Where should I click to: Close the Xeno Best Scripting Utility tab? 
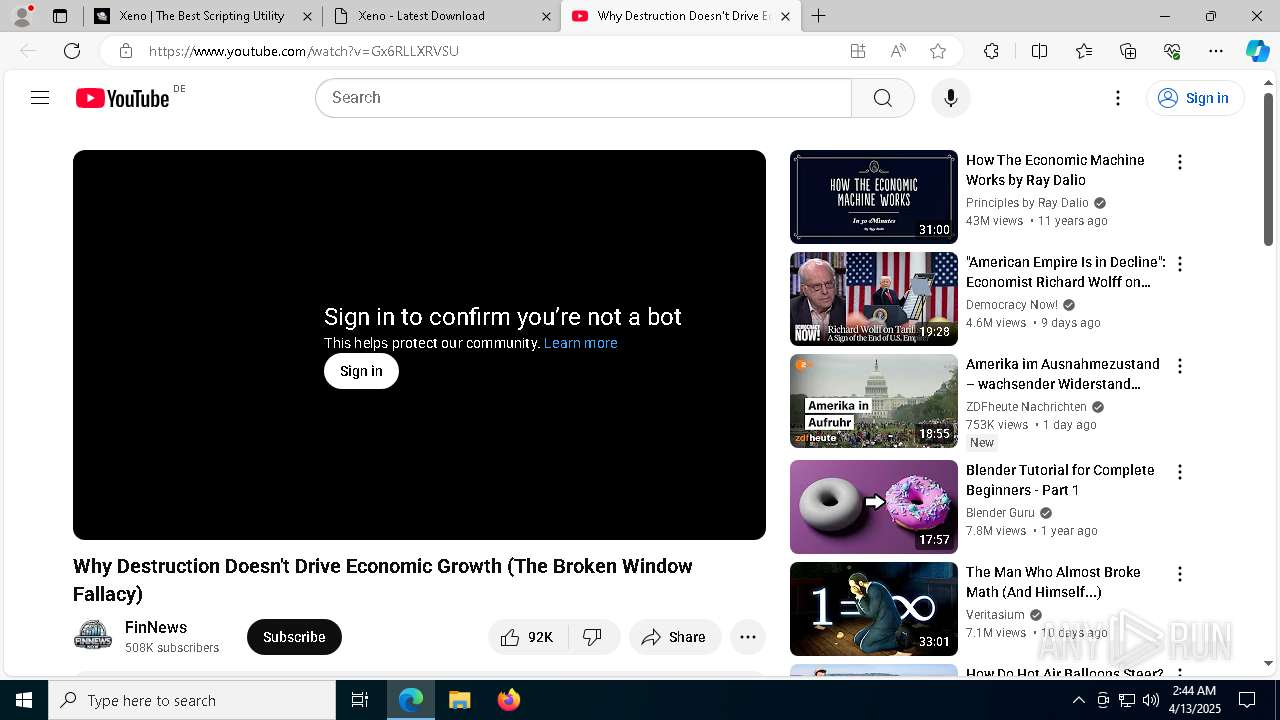coord(307,16)
